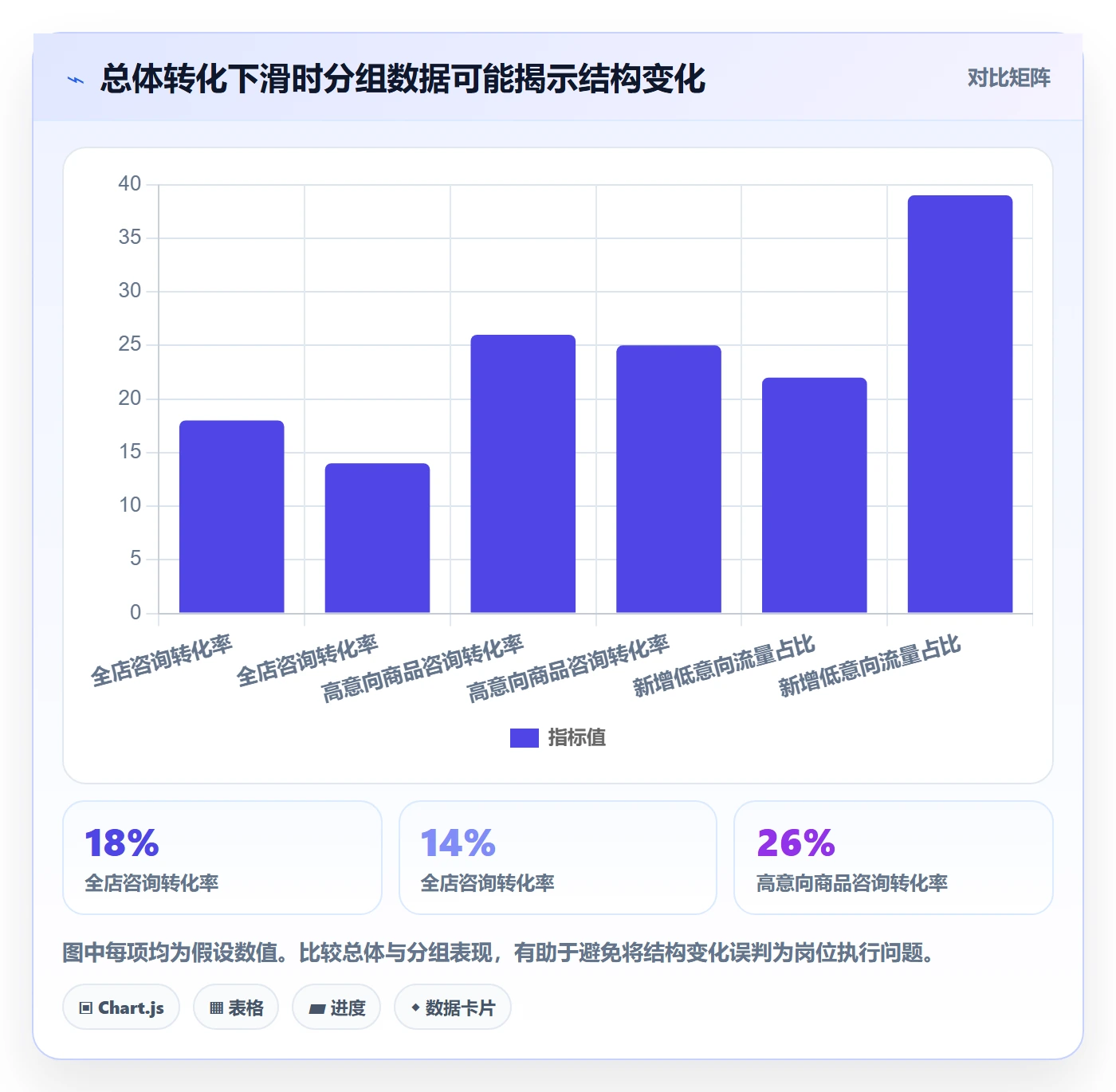Viewport: 1116px width, 1092px height.
Task: Click the y-axis label 25
Action: (129, 344)
